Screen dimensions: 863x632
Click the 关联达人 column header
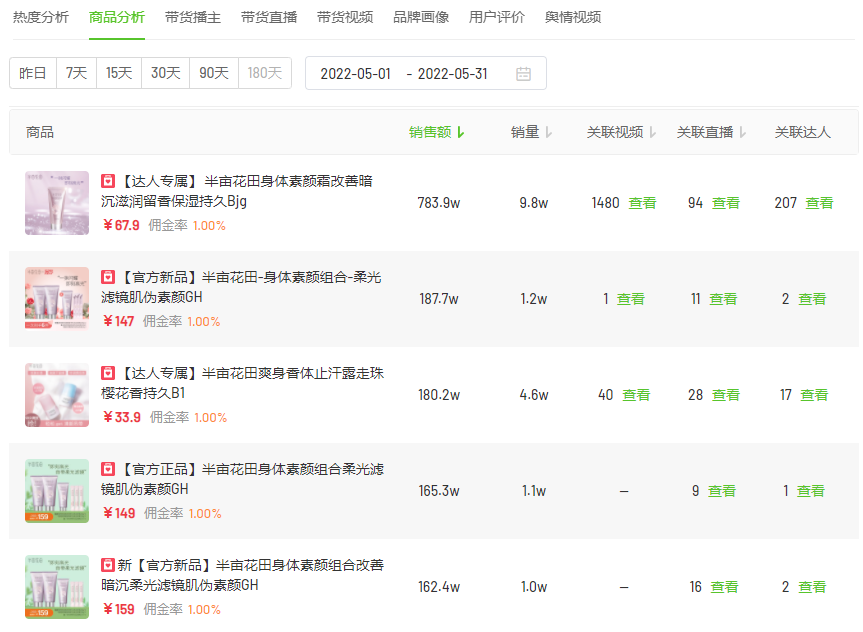coord(802,133)
